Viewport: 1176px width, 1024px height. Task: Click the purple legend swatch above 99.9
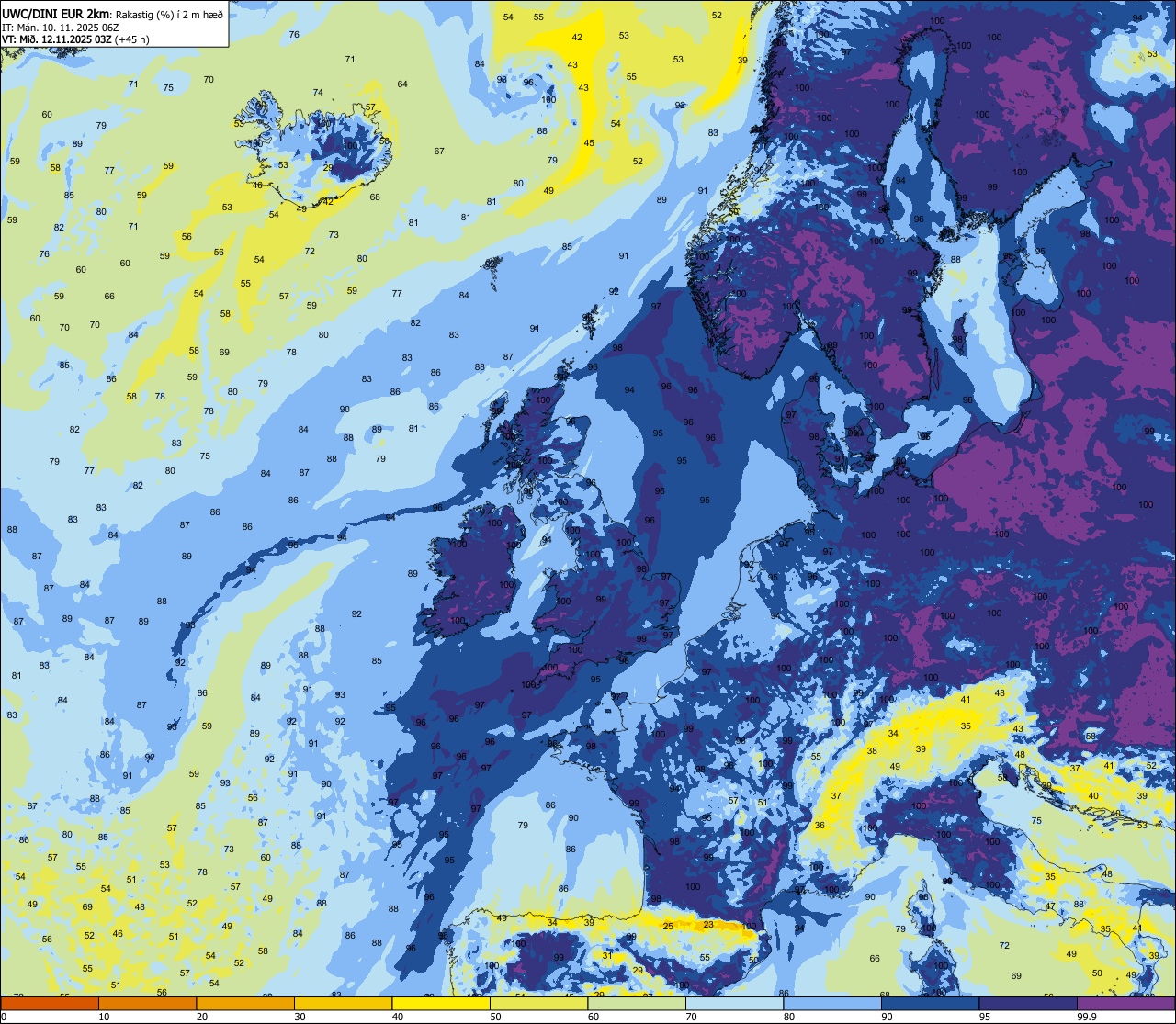pyautogui.click(x=1125, y=1003)
